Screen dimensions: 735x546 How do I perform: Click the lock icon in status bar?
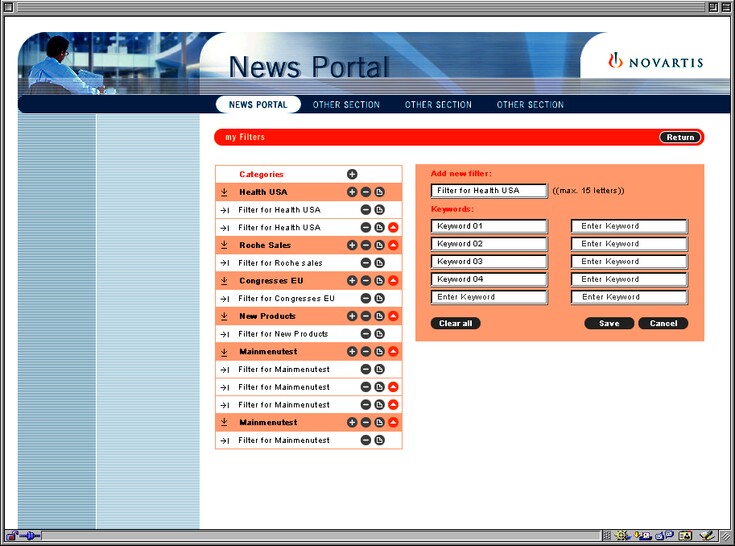click(x=11, y=535)
